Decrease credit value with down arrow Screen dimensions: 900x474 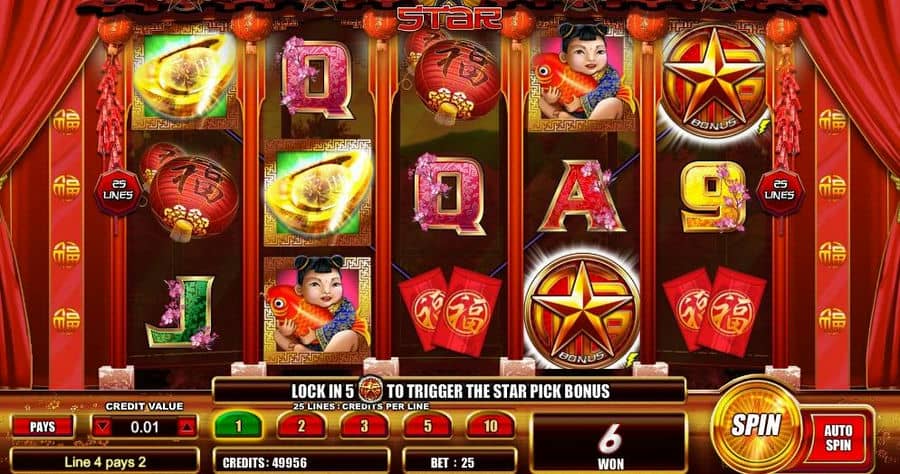[103, 427]
